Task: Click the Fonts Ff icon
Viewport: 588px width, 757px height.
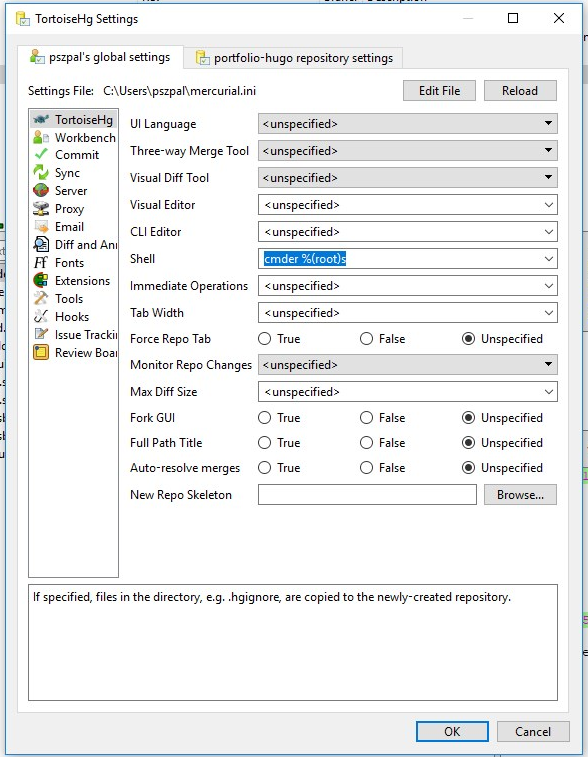Action: click(x=41, y=263)
